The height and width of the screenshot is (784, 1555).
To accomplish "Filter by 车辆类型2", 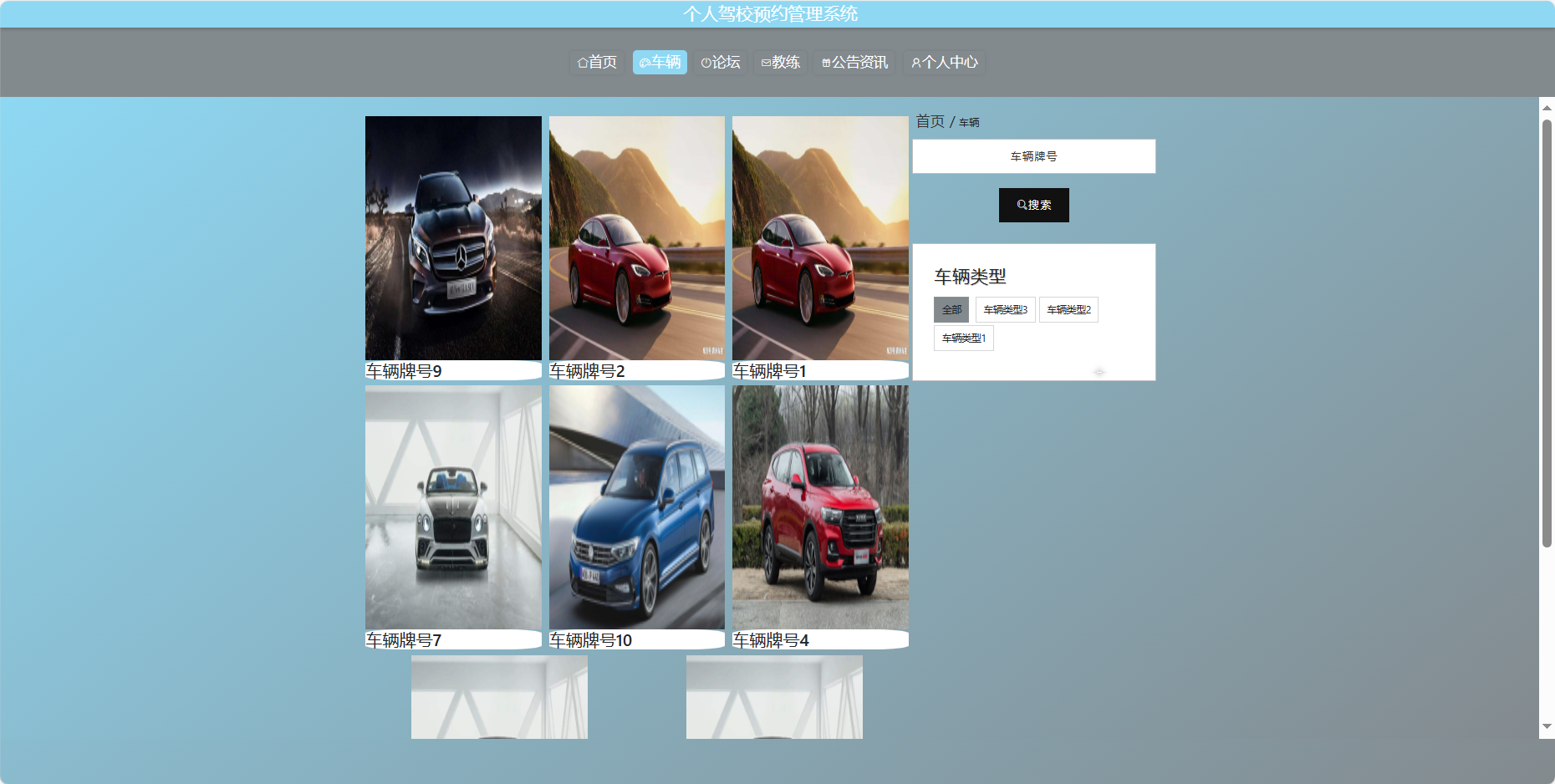I will [x=1069, y=309].
